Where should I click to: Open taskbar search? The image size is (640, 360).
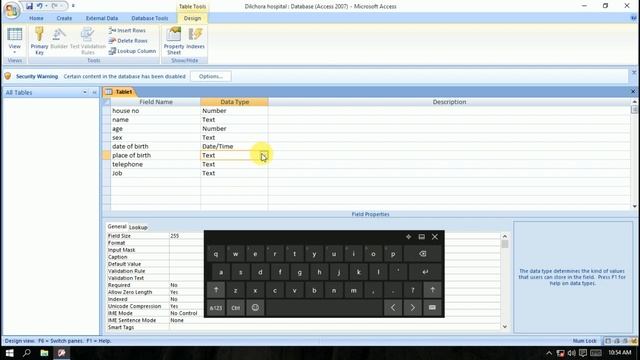click(x=27, y=353)
